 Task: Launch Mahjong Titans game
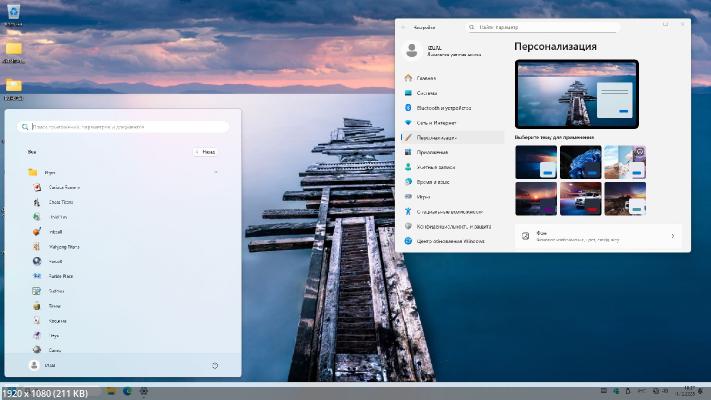(65, 245)
